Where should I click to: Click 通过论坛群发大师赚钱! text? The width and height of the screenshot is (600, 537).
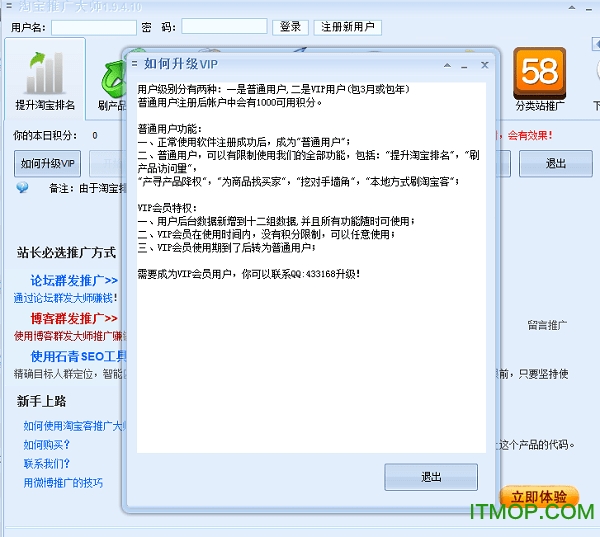tap(65, 298)
